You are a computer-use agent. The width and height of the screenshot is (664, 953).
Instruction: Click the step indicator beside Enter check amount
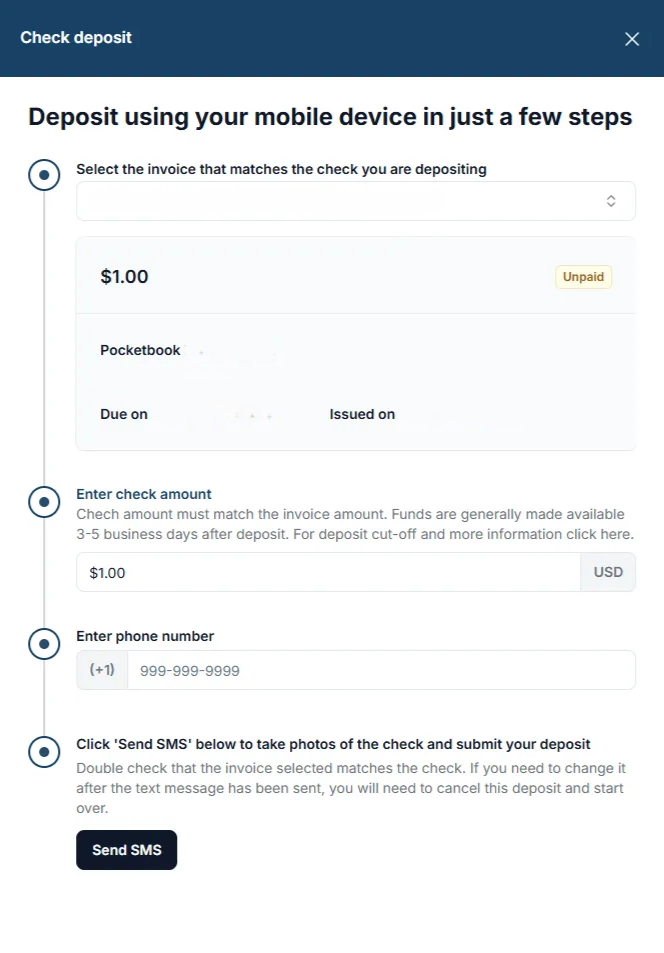[44, 502]
